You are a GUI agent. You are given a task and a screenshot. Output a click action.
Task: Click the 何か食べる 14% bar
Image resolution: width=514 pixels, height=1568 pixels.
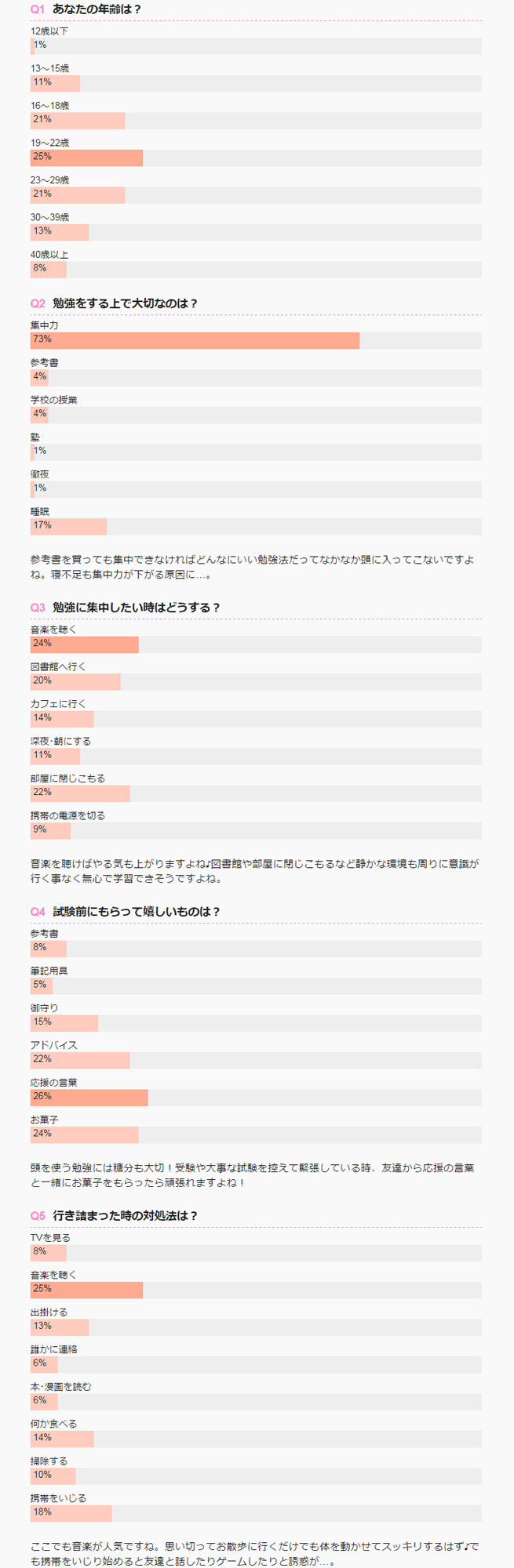[62, 1439]
